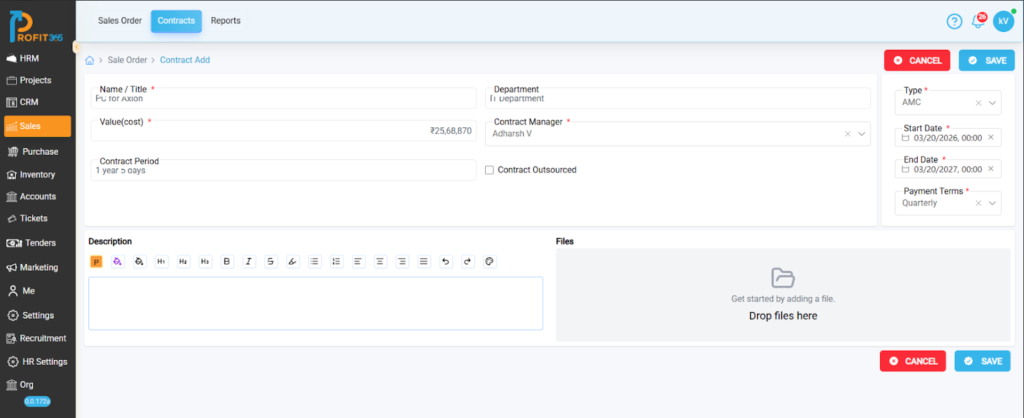The image size is (1024, 418).
Task: Toggle bold formatting in Description toolbar
Action: pyautogui.click(x=227, y=261)
